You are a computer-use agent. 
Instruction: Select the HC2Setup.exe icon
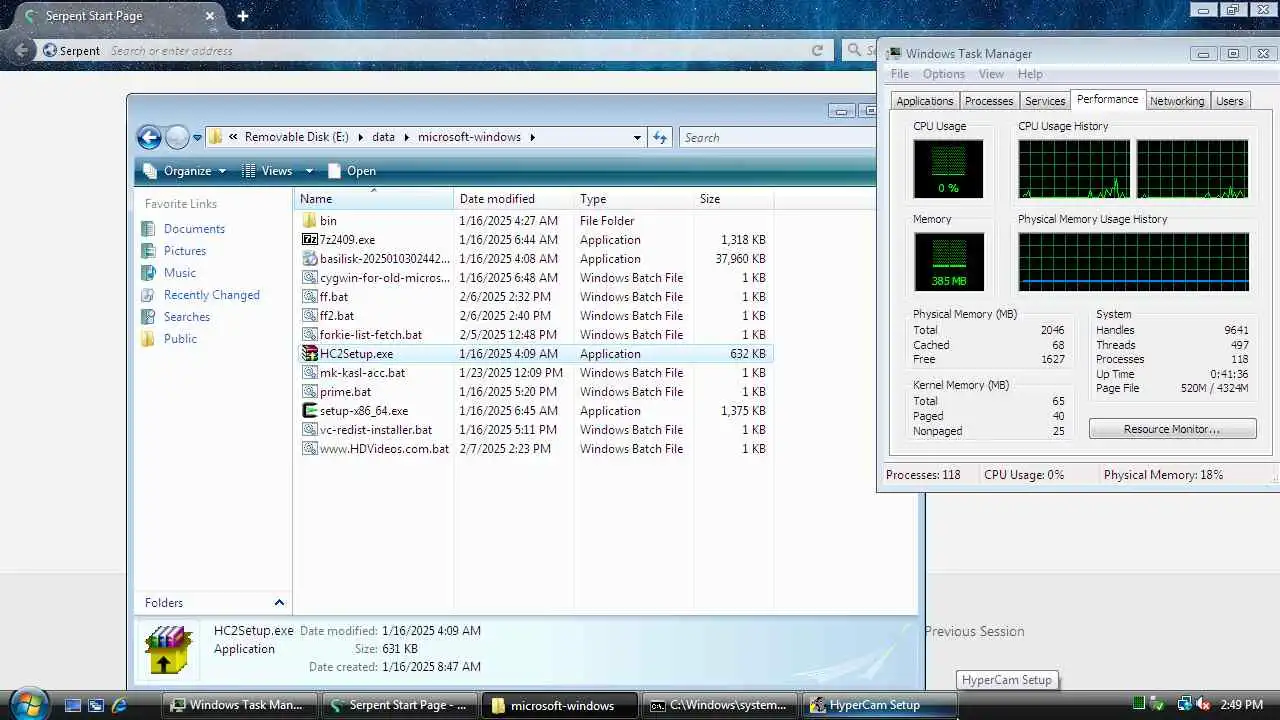310,354
